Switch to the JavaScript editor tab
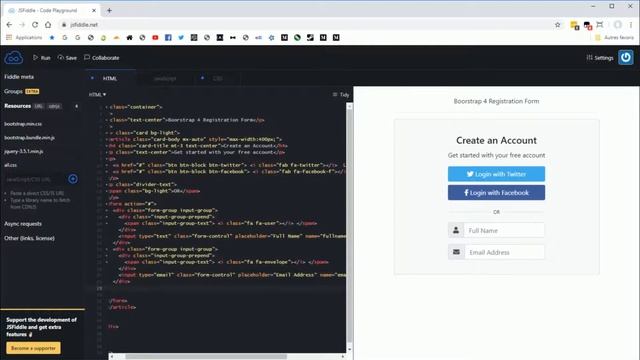 (x=165, y=78)
